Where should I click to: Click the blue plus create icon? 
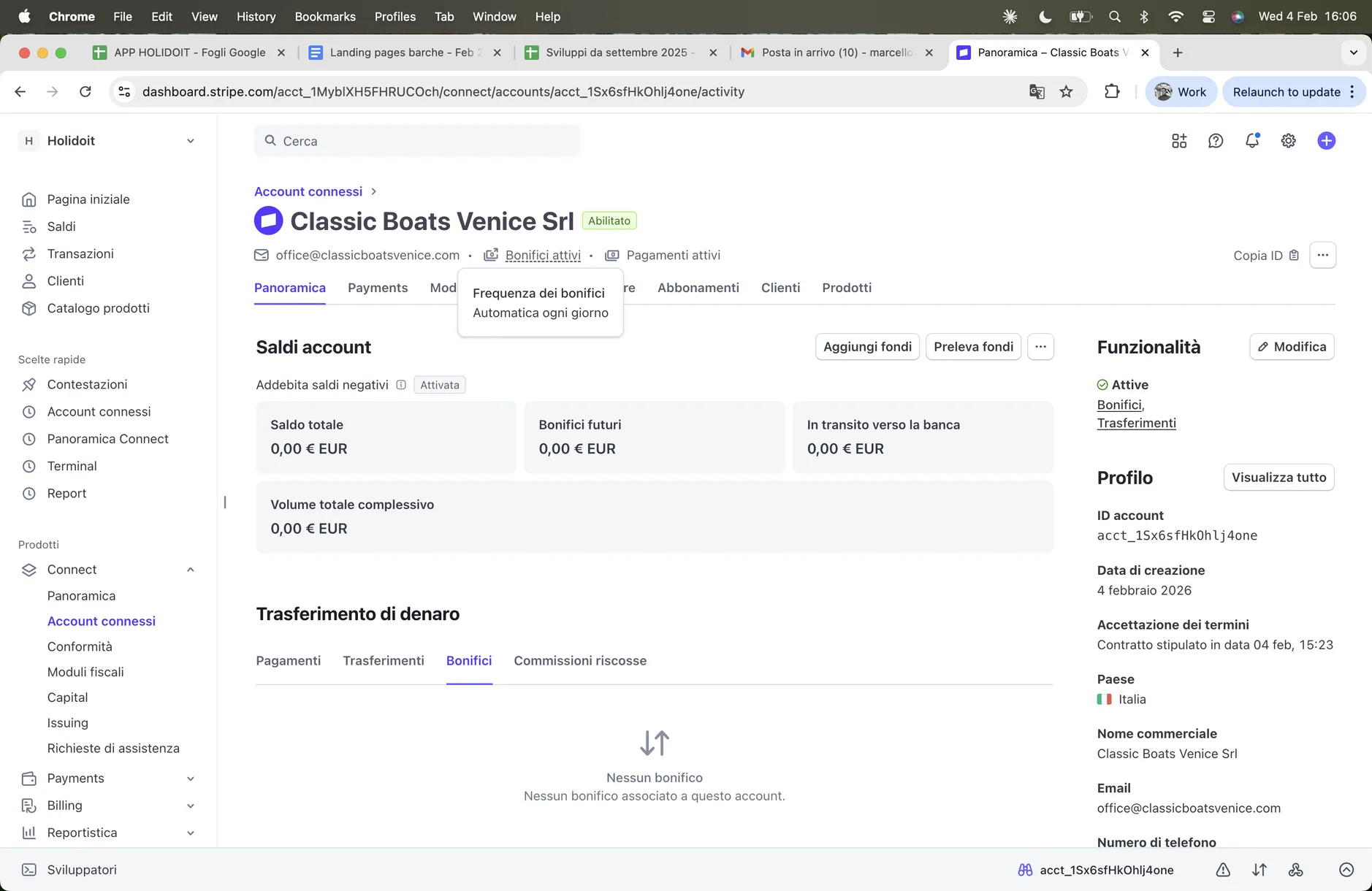pyautogui.click(x=1326, y=141)
